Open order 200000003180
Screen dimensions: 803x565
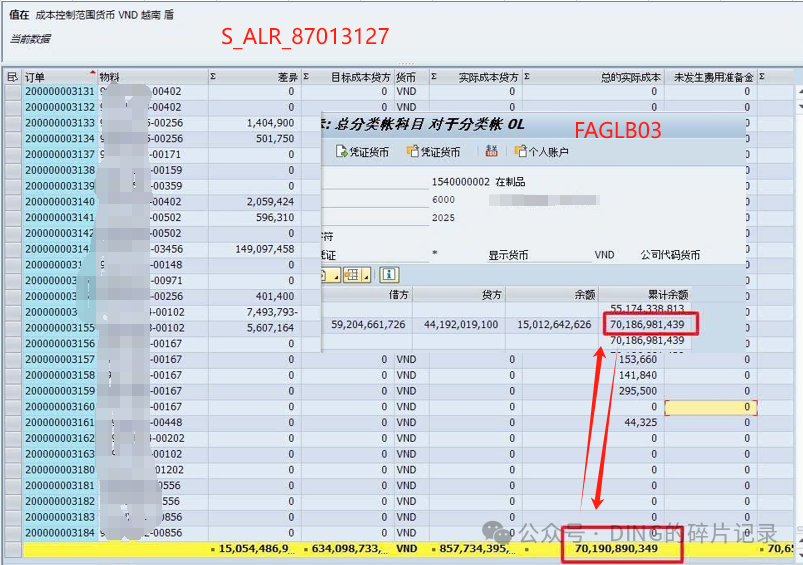tap(60, 470)
